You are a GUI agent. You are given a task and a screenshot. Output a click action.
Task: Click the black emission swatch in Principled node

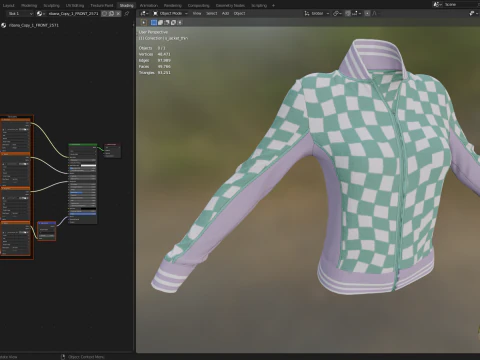(88, 209)
